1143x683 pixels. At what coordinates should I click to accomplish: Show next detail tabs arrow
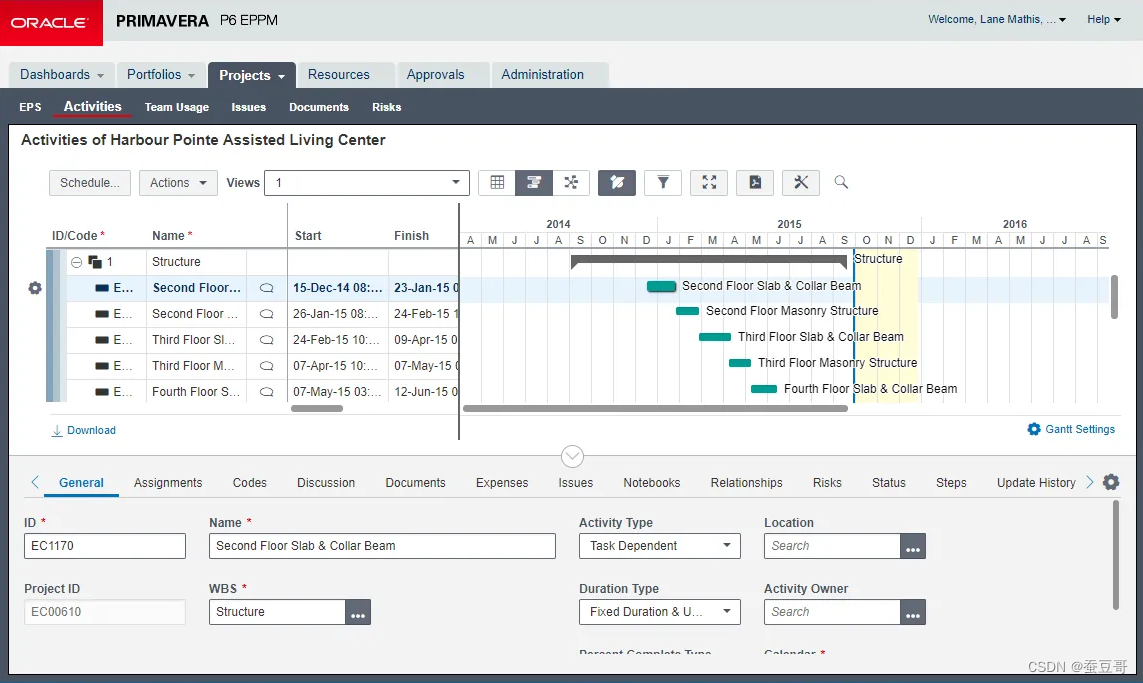[1090, 482]
